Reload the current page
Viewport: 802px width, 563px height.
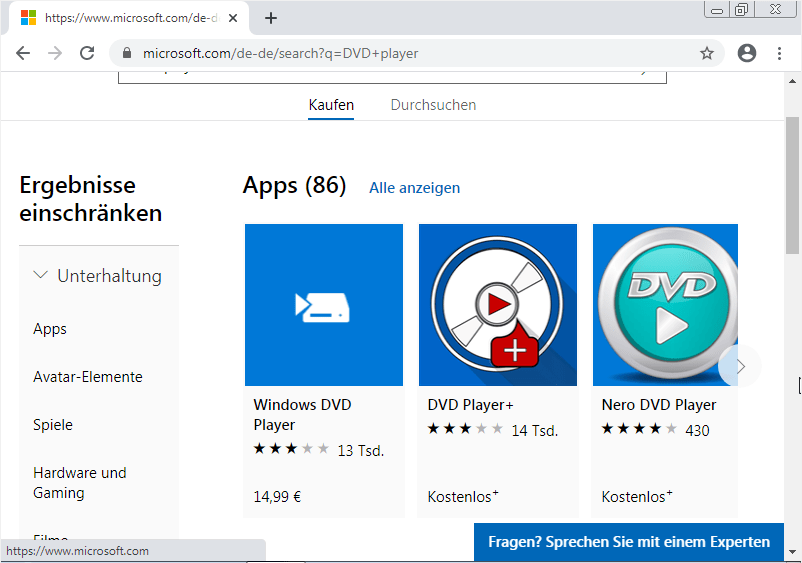(87, 53)
